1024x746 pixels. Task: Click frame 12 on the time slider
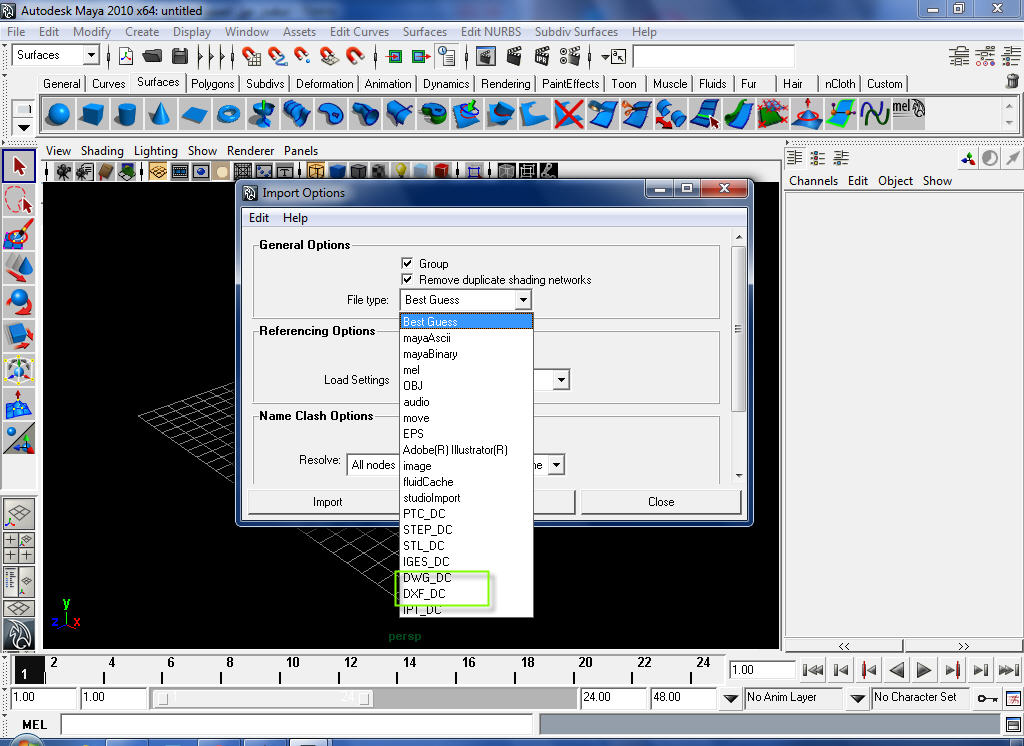[x=340, y=672]
